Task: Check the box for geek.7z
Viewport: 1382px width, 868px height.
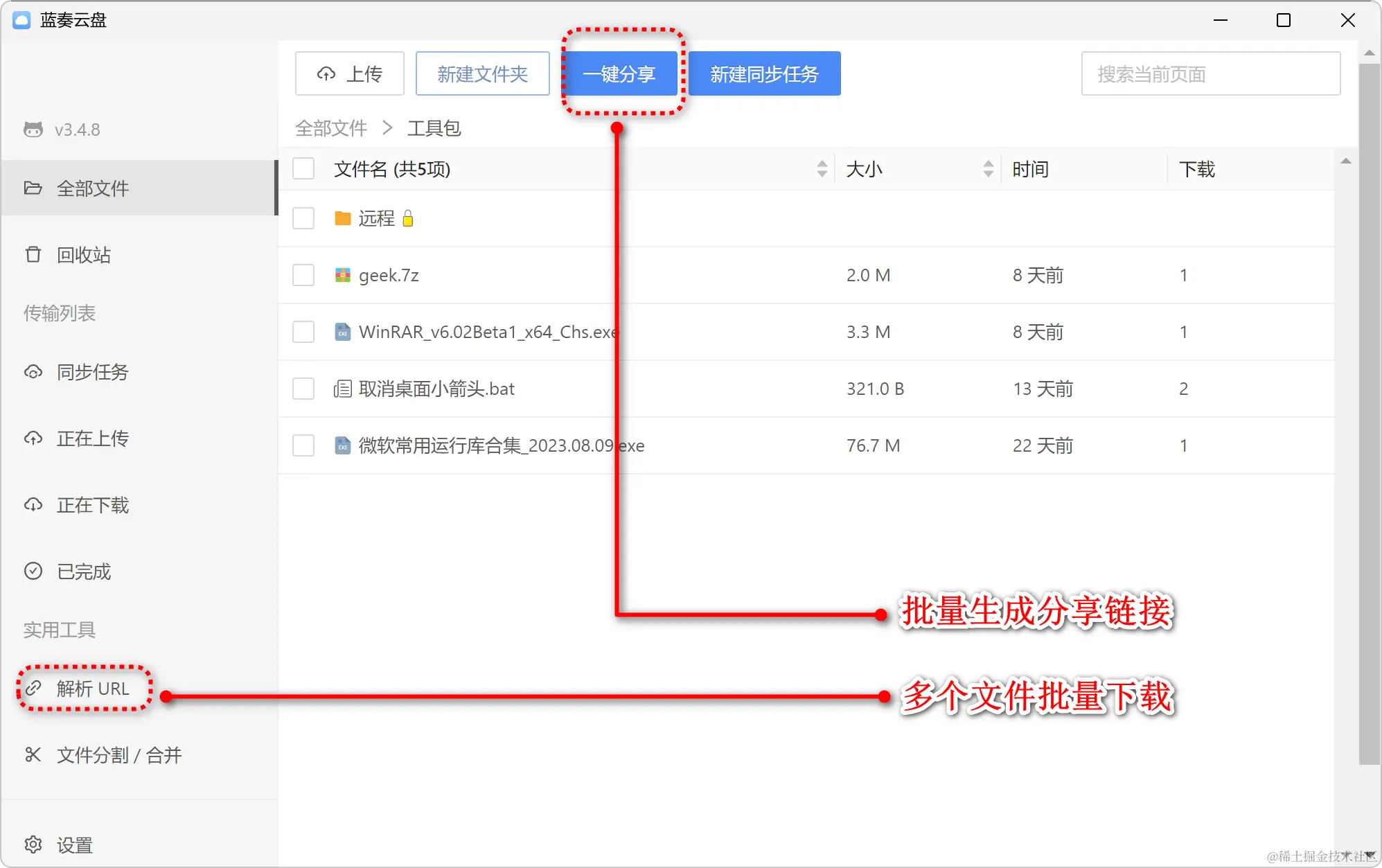Action: point(303,275)
